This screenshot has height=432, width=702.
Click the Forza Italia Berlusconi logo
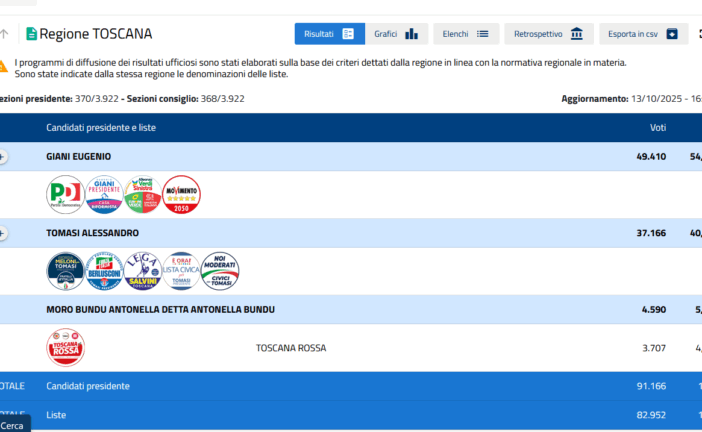coord(104,271)
